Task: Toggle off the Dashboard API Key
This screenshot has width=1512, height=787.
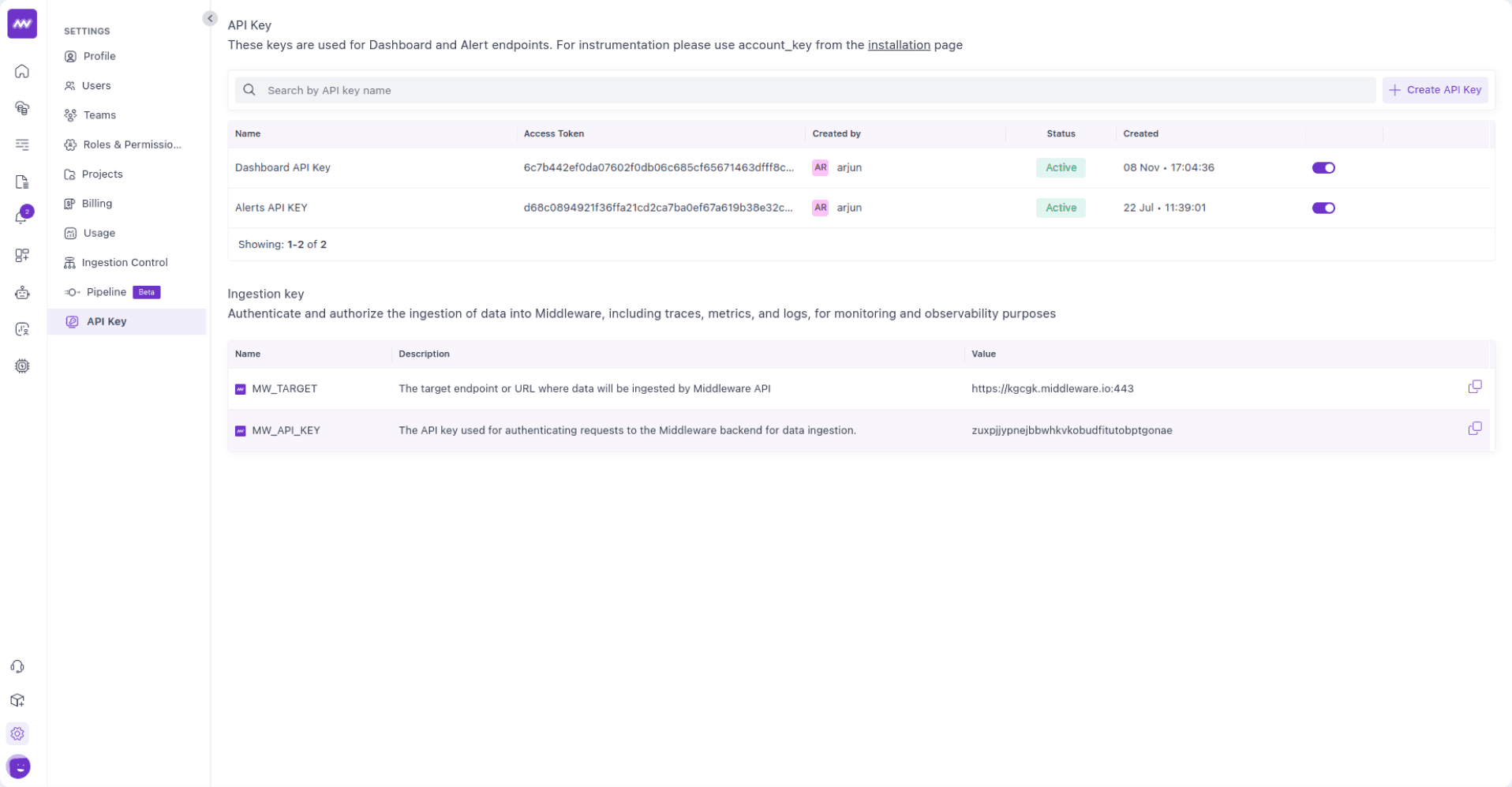Action: [1323, 167]
